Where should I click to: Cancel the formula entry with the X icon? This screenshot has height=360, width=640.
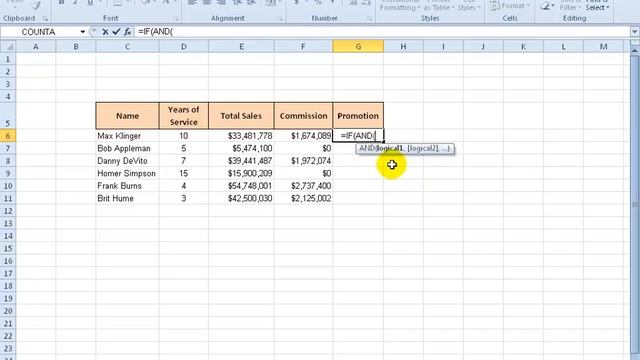click(x=105, y=31)
